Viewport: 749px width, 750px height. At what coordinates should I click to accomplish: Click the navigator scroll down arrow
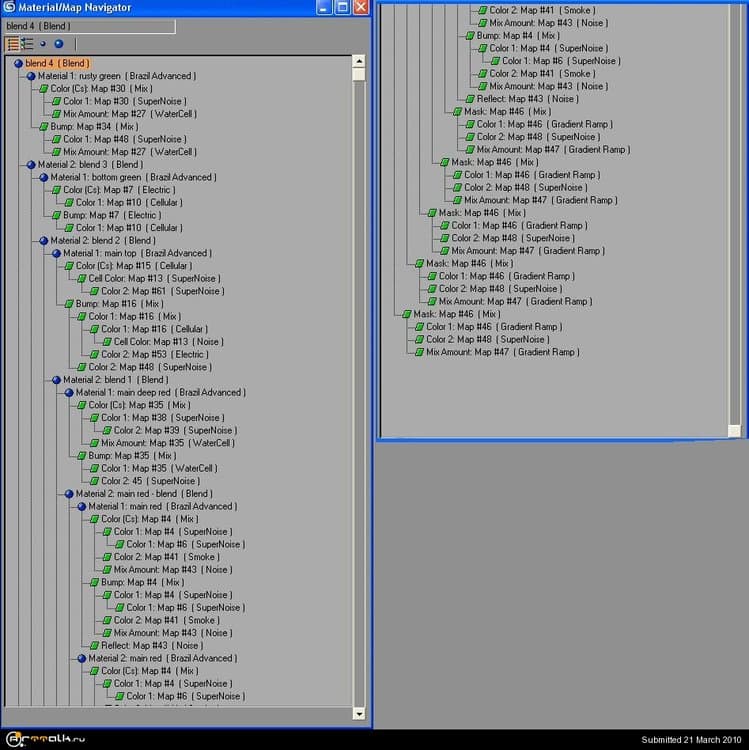pos(359,714)
